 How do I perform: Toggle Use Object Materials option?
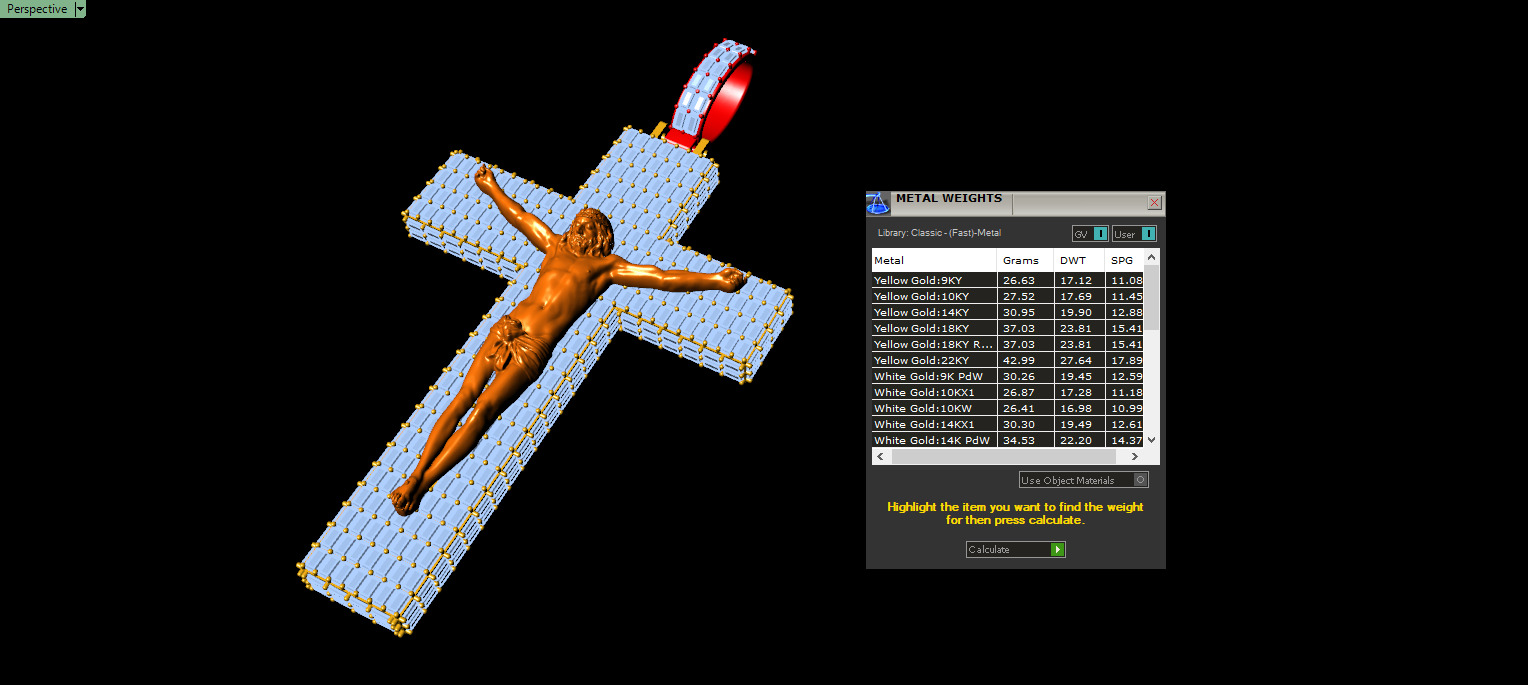tap(1084, 480)
